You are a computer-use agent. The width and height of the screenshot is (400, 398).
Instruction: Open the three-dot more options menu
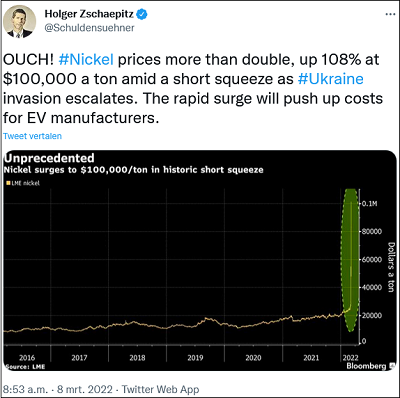click(x=390, y=15)
